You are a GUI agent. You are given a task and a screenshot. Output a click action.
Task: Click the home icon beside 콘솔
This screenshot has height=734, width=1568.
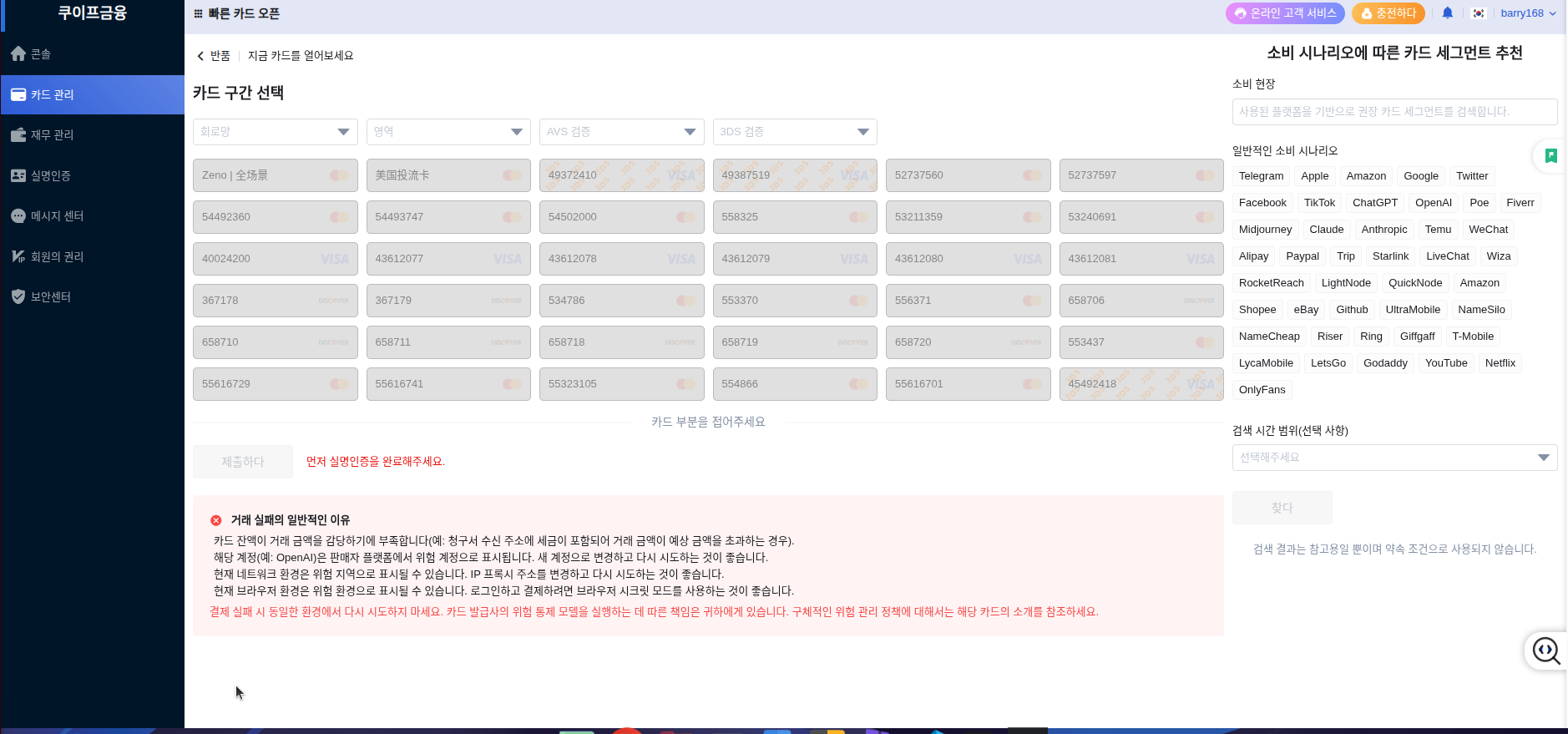[18, 53]
